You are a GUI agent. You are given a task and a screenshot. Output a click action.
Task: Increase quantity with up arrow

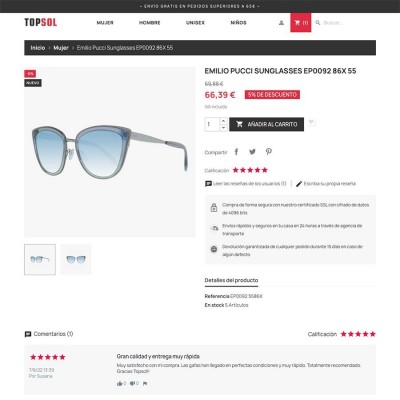point(223,121)
